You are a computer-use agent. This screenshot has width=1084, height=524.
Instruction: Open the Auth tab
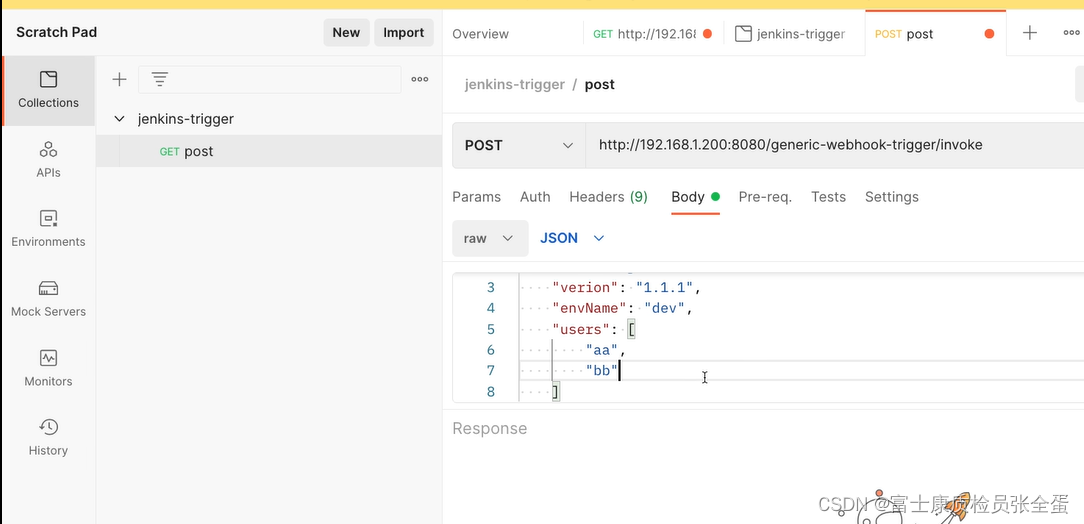[535, 197]
